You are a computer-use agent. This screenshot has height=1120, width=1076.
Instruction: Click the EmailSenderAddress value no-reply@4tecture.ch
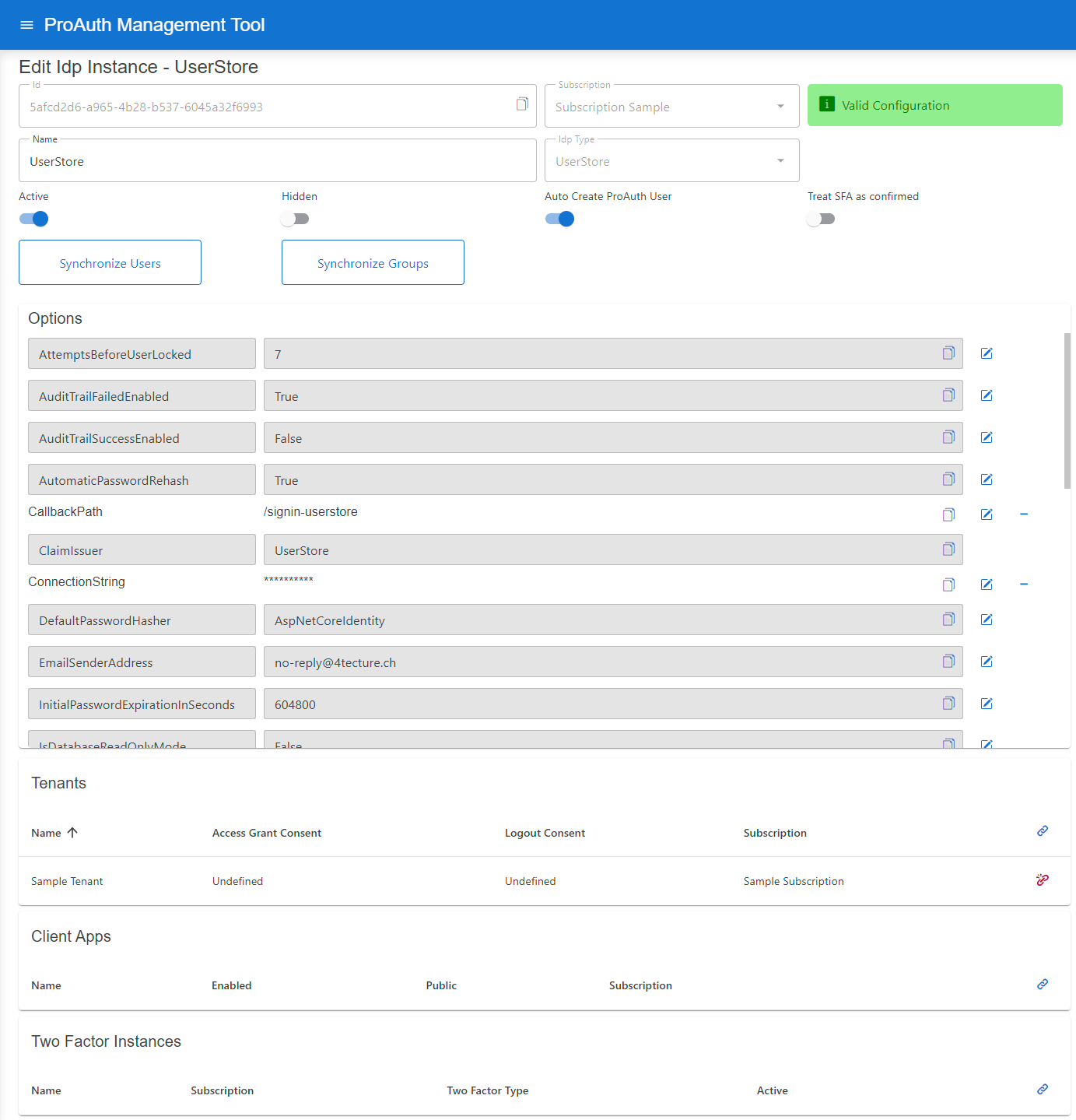click(x=613, y=662)
